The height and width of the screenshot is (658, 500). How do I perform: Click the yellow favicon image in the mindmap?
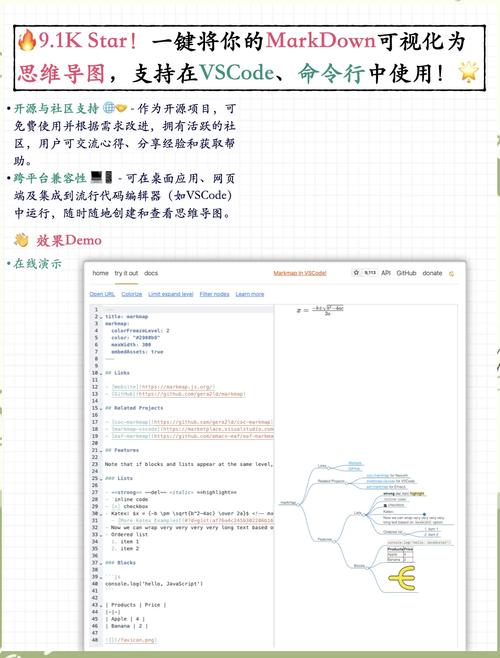(402, 578)
